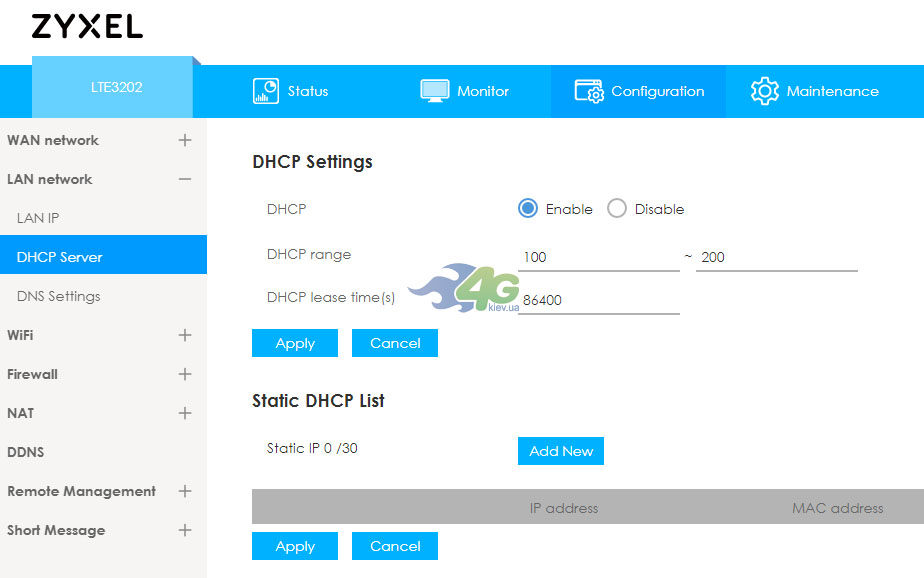924x578 pixels.
Task: Open the Monitor tab
Action: [464, 91]
